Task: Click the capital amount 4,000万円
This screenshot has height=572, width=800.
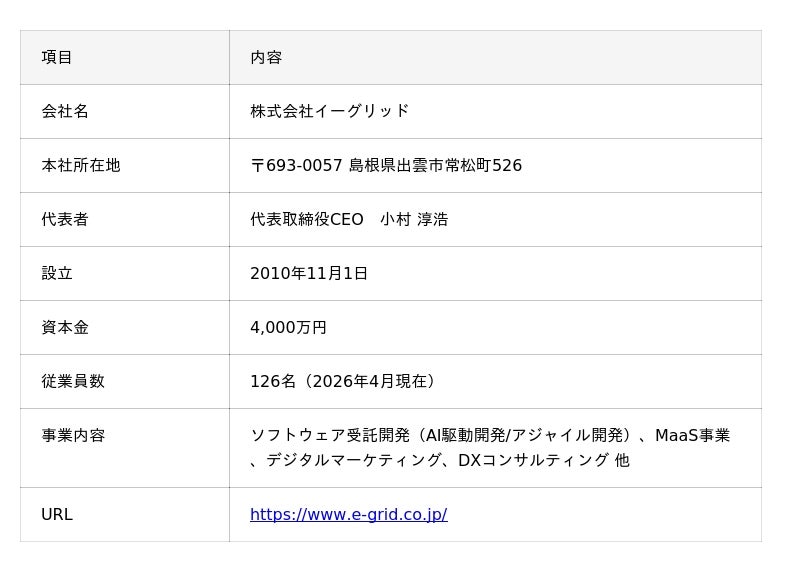Action: tap(288, 327)
